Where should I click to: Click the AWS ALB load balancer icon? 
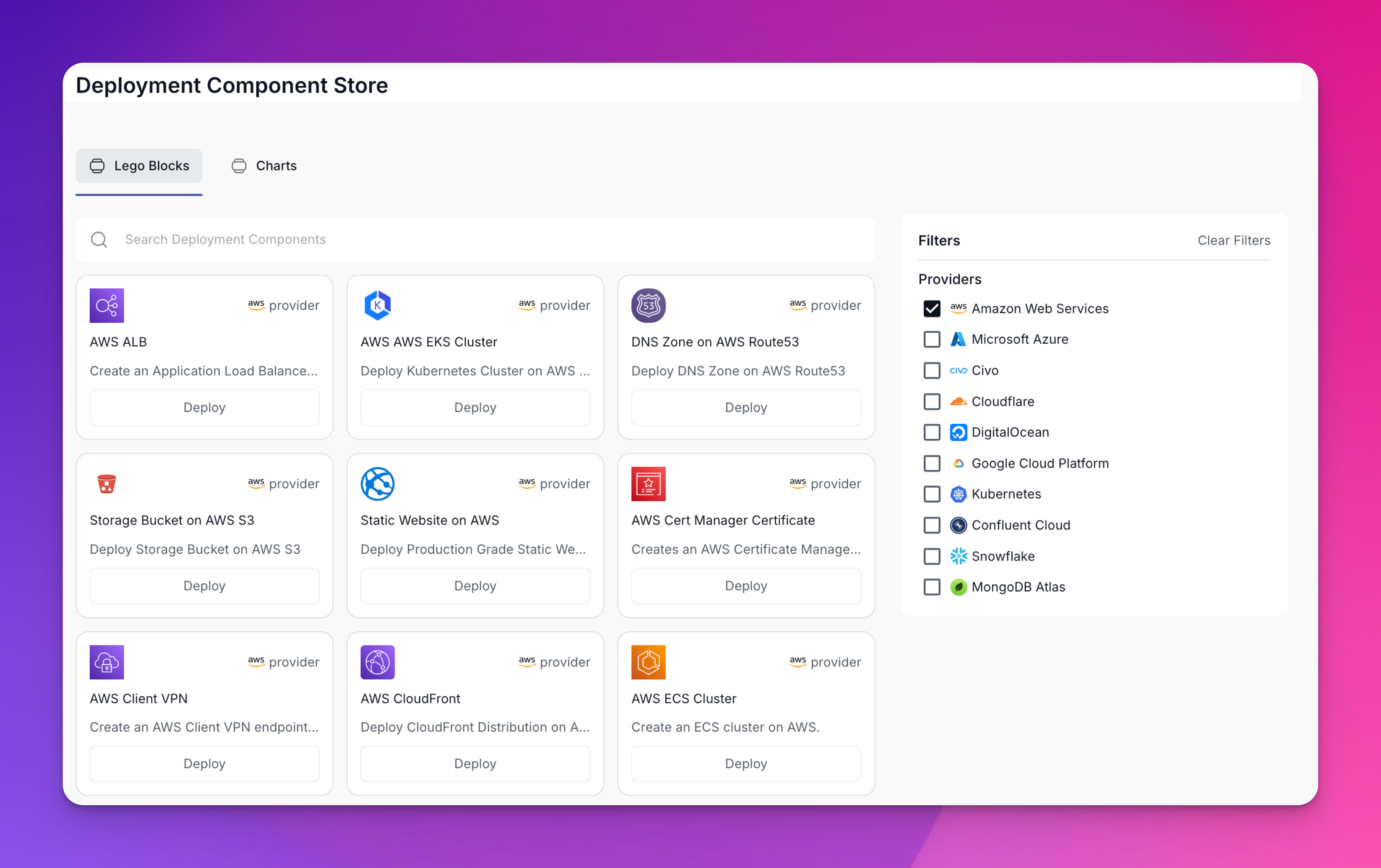107,306
